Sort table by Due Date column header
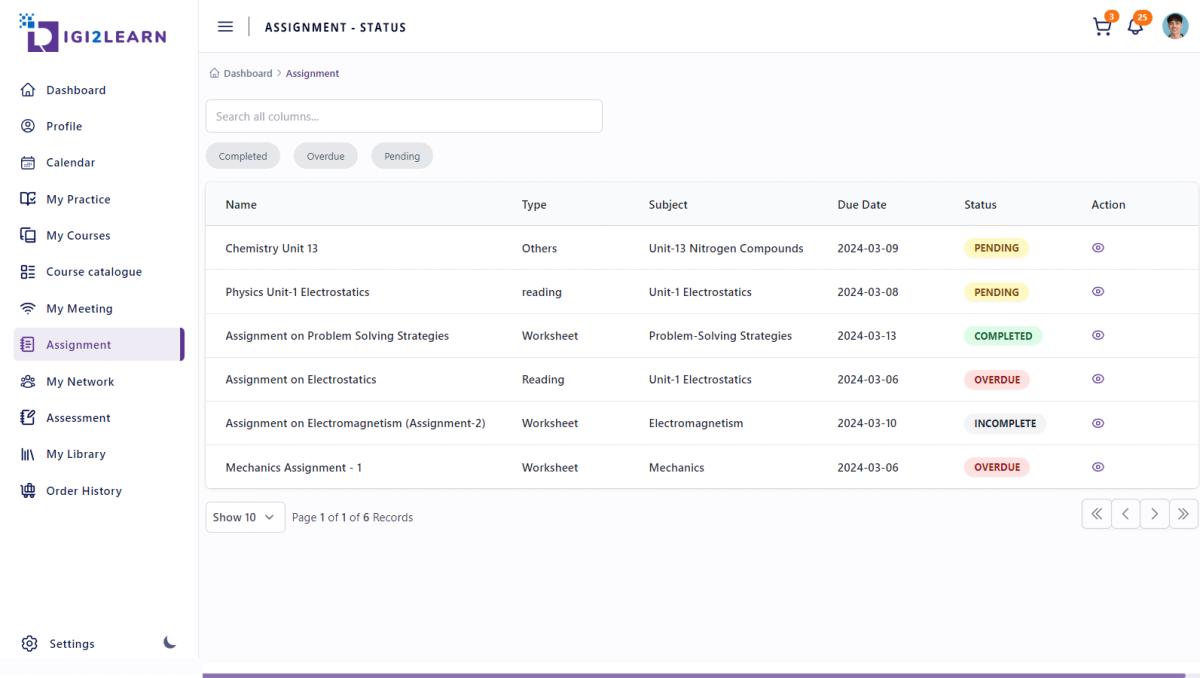The height and width of the screenshot is (678, 1200). (x=861, y=205)
